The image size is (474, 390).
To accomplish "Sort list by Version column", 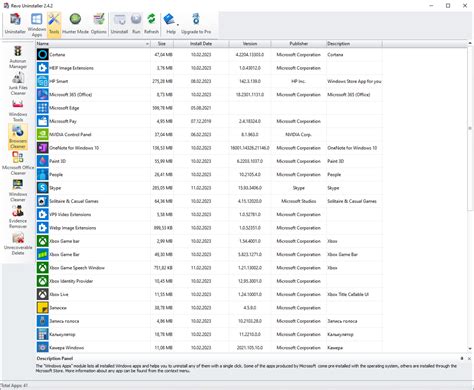I will 250,44.
